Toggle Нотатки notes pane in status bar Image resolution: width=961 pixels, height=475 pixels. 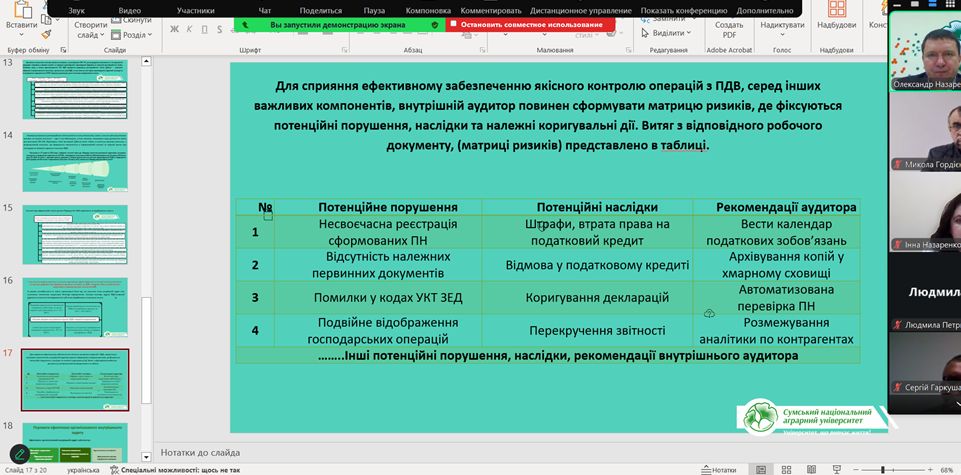pyautogui.click(x=718, y=469)
